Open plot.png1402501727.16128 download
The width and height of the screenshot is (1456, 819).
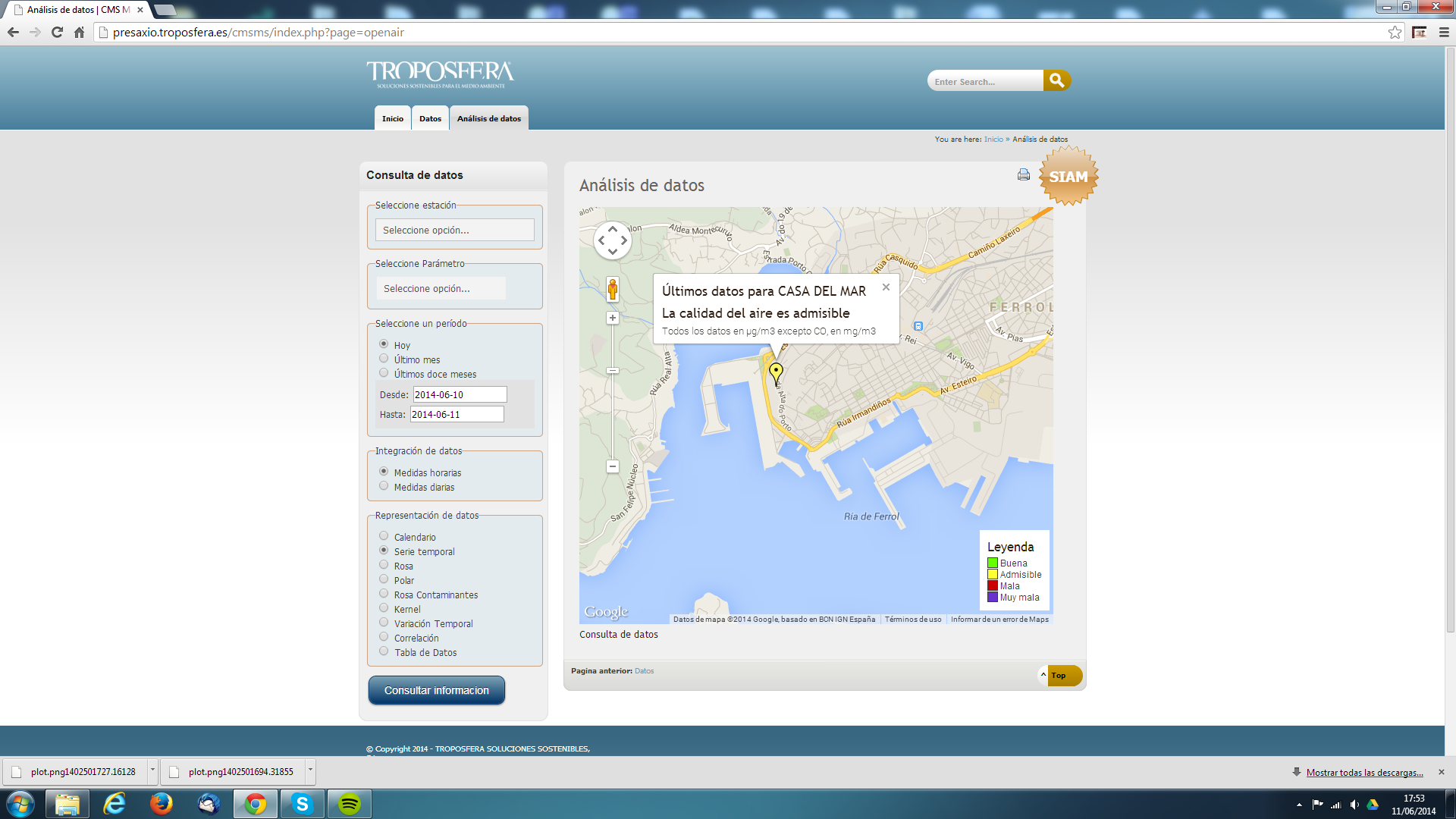(74, 772)
